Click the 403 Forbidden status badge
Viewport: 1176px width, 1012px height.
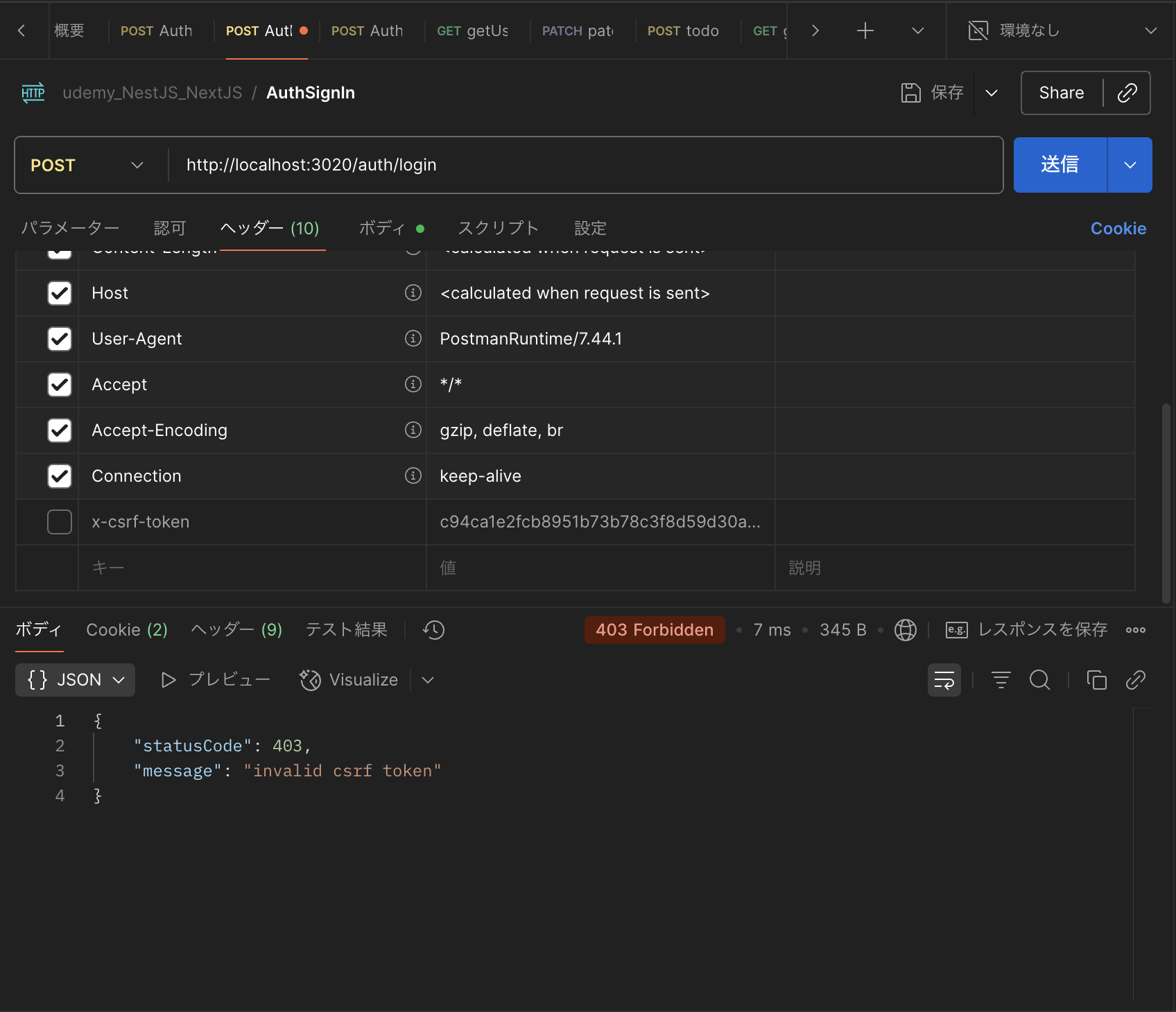655,630
